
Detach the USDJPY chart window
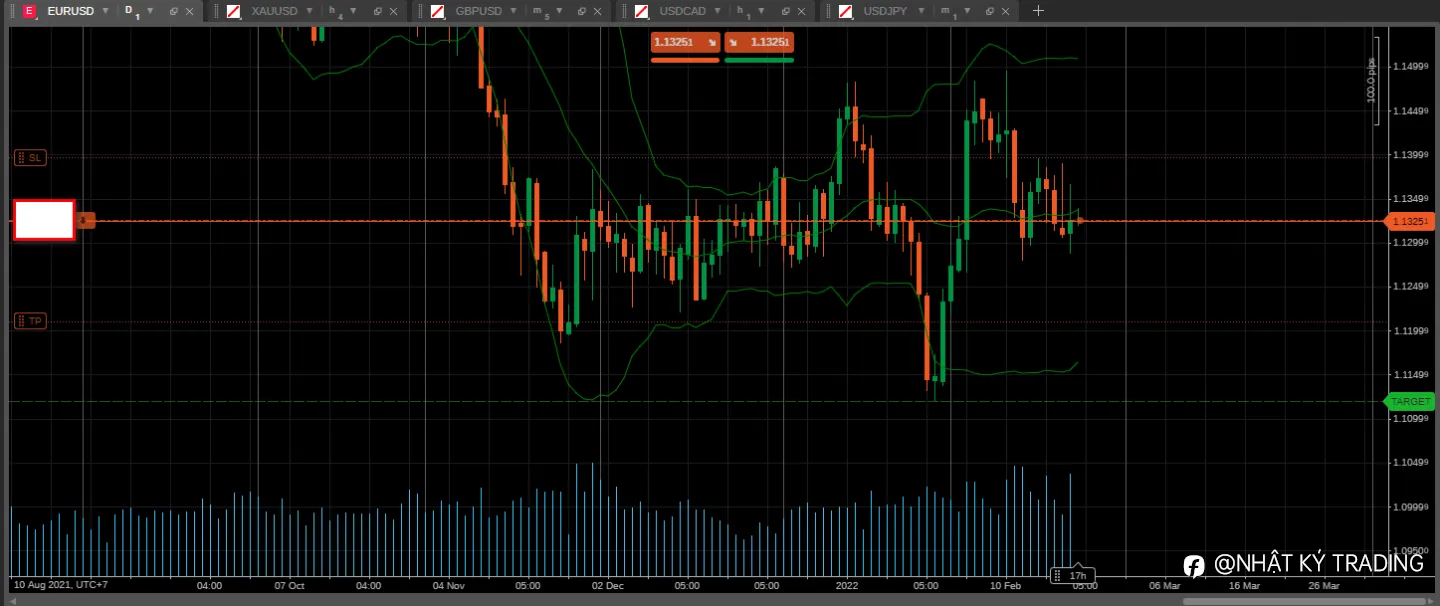(989, 11)
